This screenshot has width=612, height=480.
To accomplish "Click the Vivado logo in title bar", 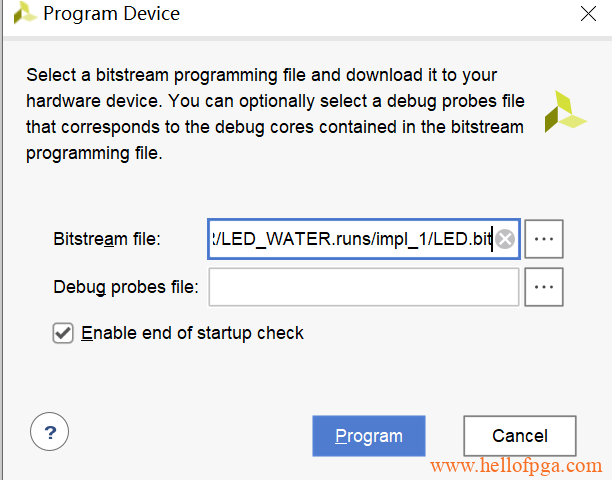I will (x=23, y=14).
